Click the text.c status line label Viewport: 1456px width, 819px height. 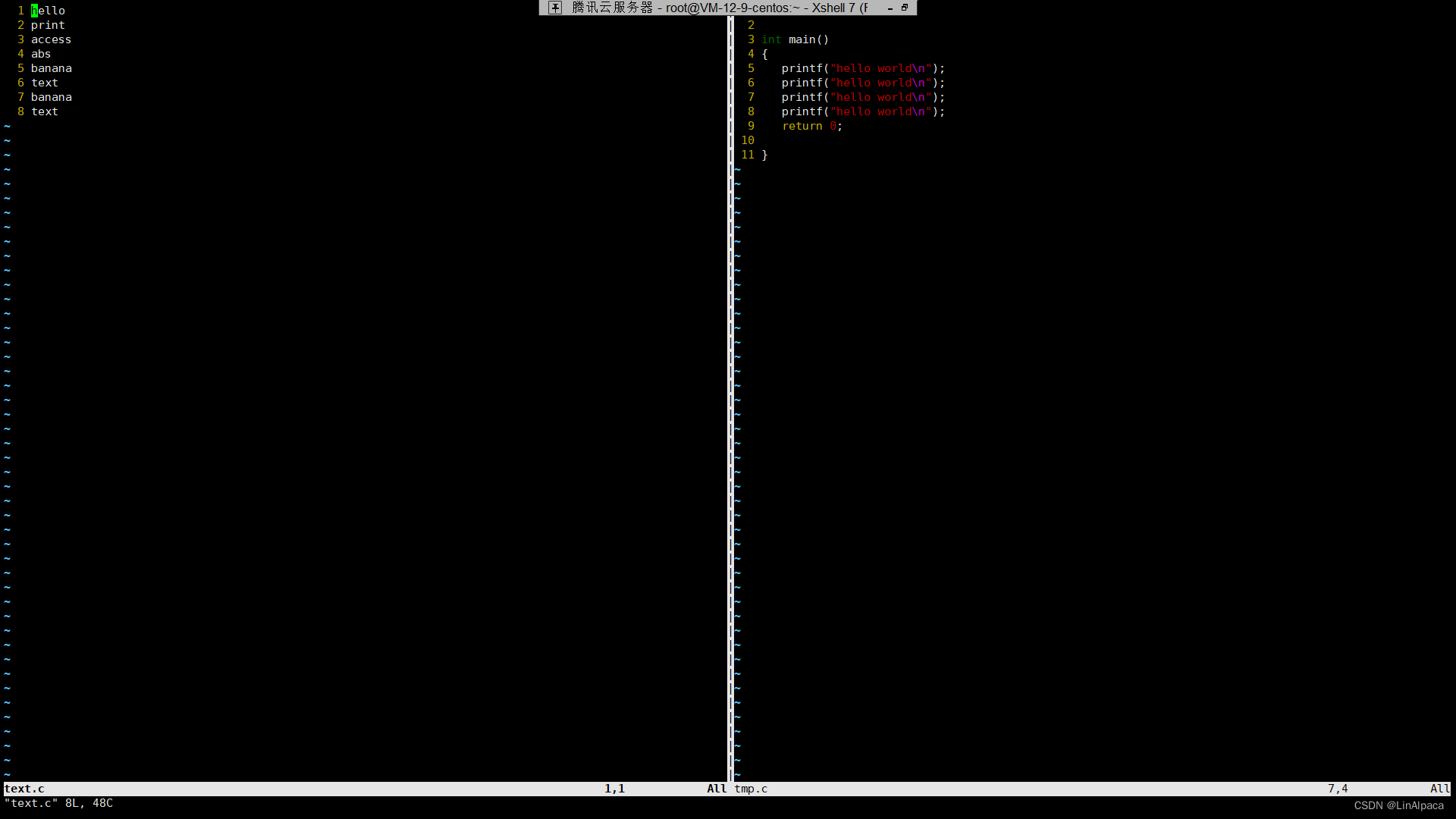point(24,789)
